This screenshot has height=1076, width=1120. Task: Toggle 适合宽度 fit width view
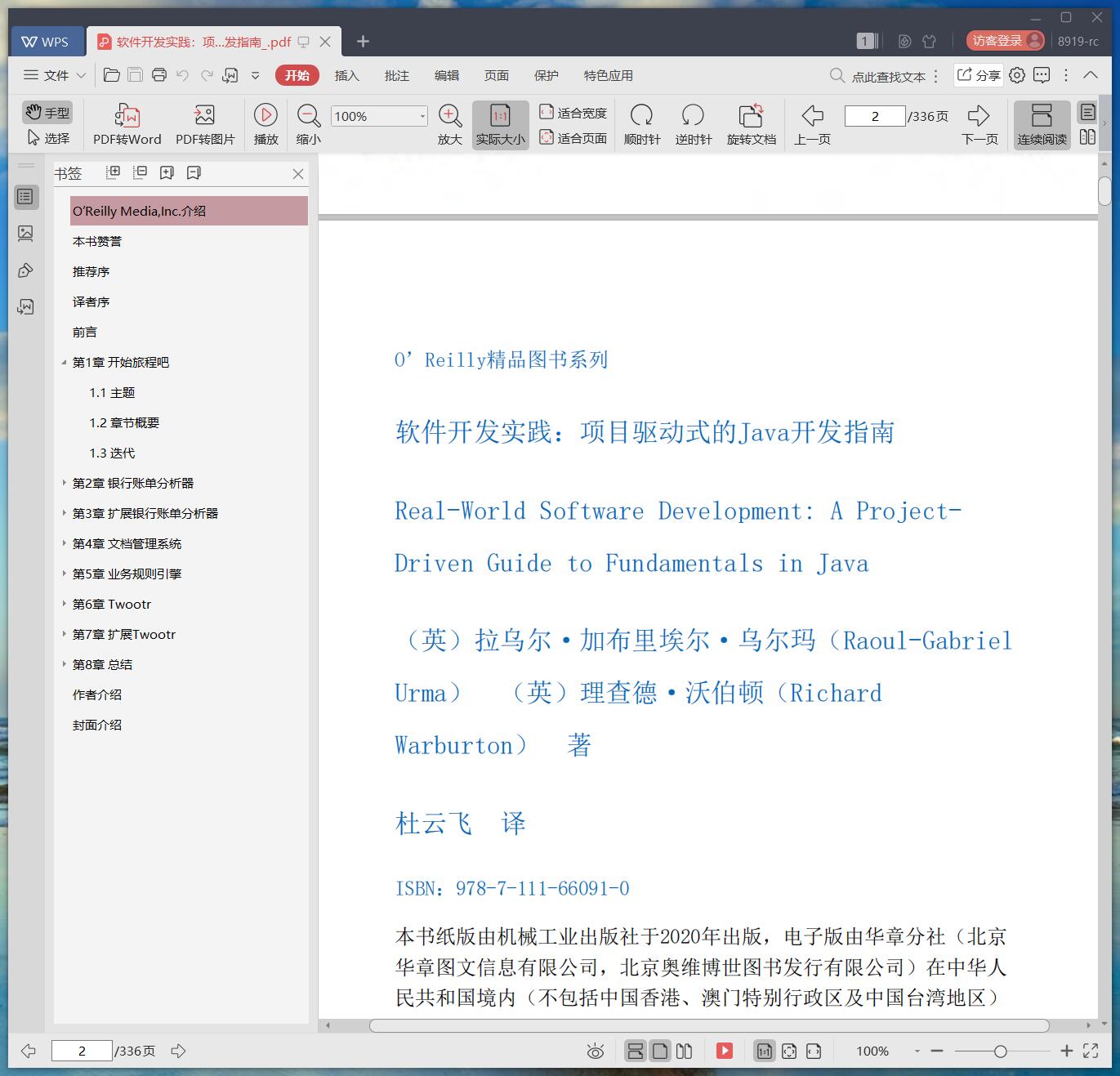coord(573,113)
